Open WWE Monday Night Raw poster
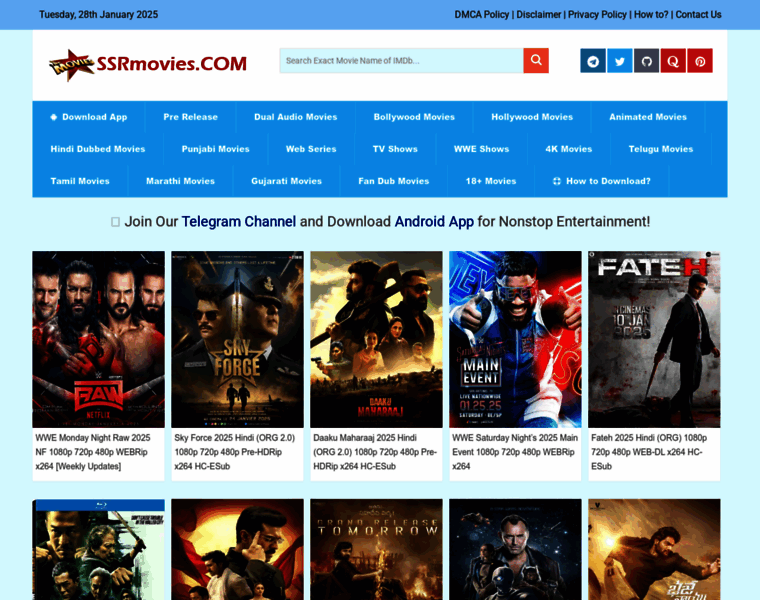Image resolution: width=760 pixels, height=600 pixels. (x=98, y=339)
